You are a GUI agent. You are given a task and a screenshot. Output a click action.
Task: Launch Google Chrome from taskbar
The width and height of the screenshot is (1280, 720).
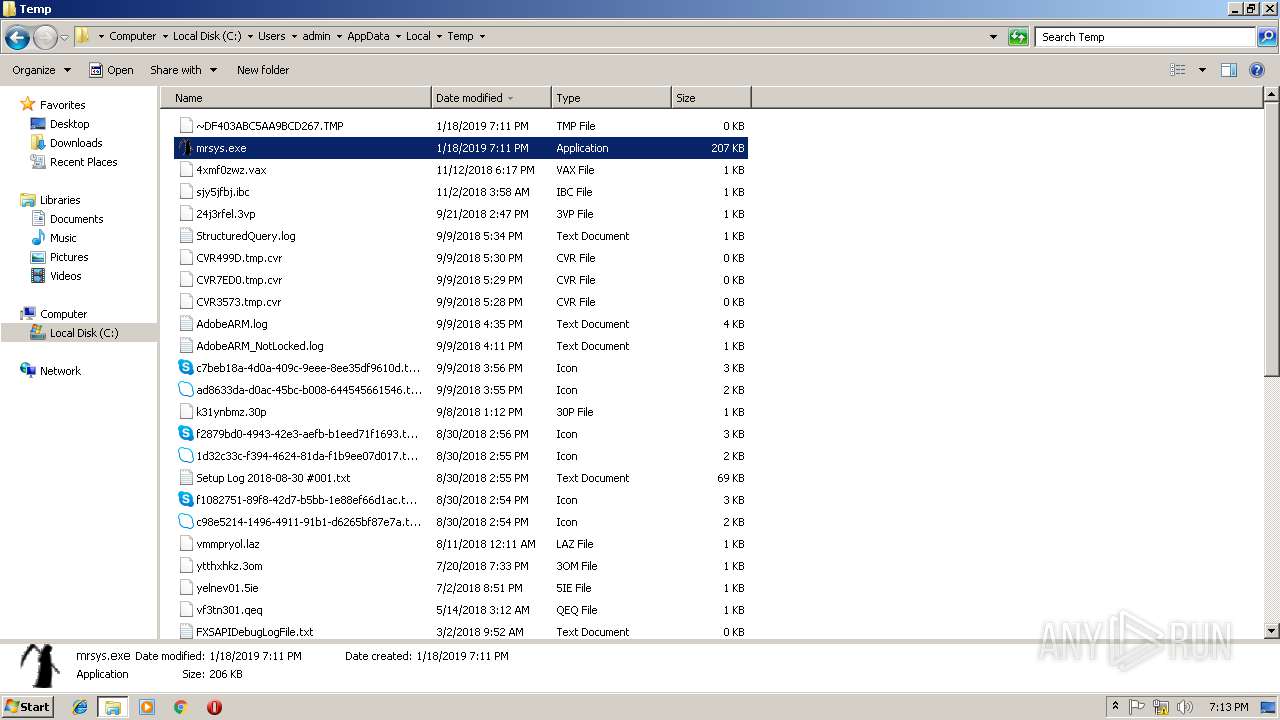pyautogui.click(x=180, y=707)
